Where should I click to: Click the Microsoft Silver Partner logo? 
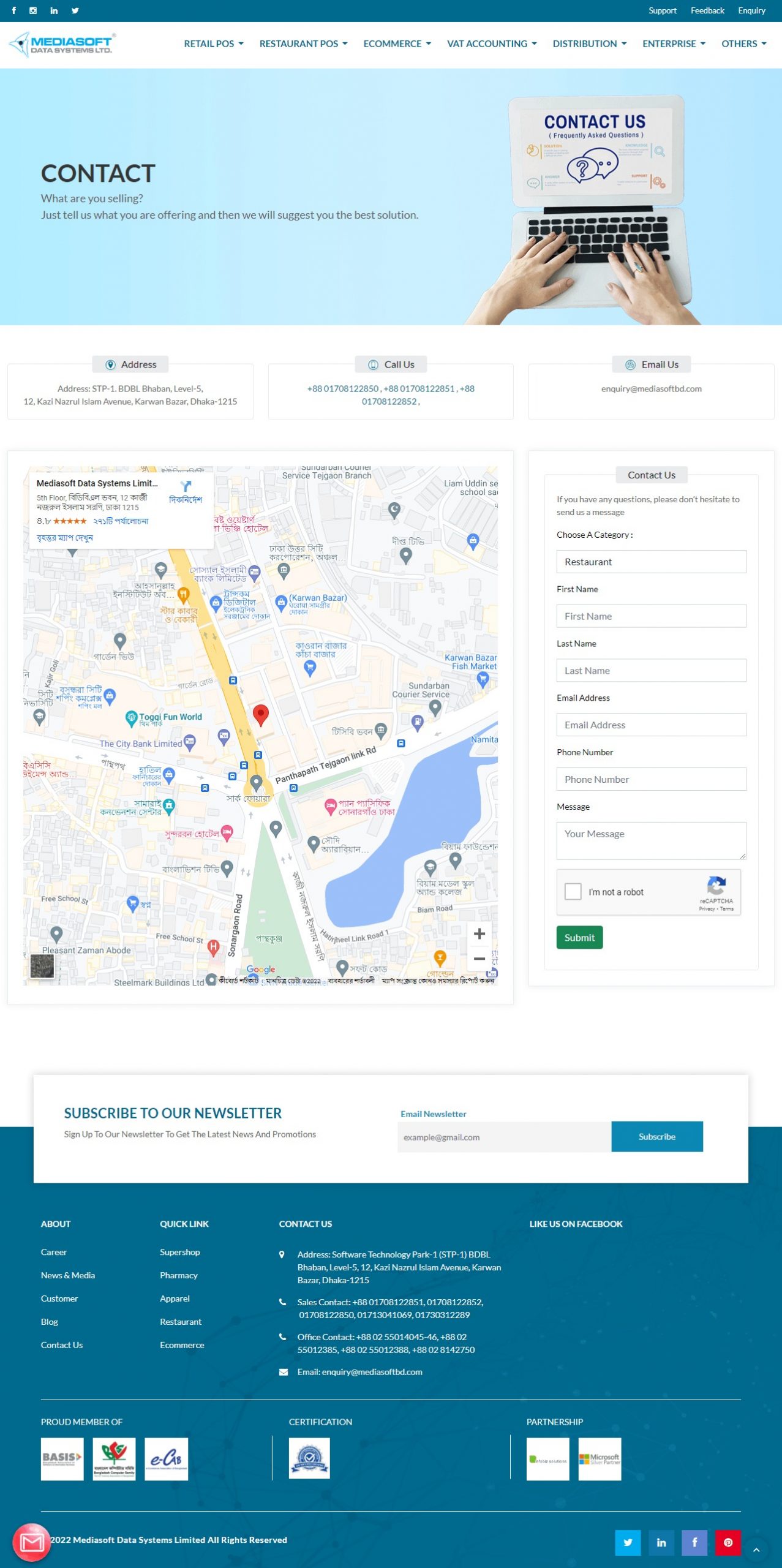tap(600, 1459)
